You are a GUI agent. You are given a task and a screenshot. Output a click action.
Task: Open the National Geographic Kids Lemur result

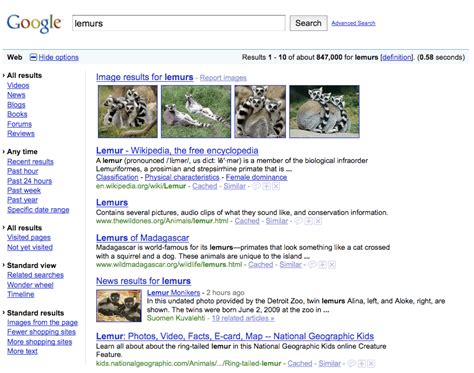235,336
